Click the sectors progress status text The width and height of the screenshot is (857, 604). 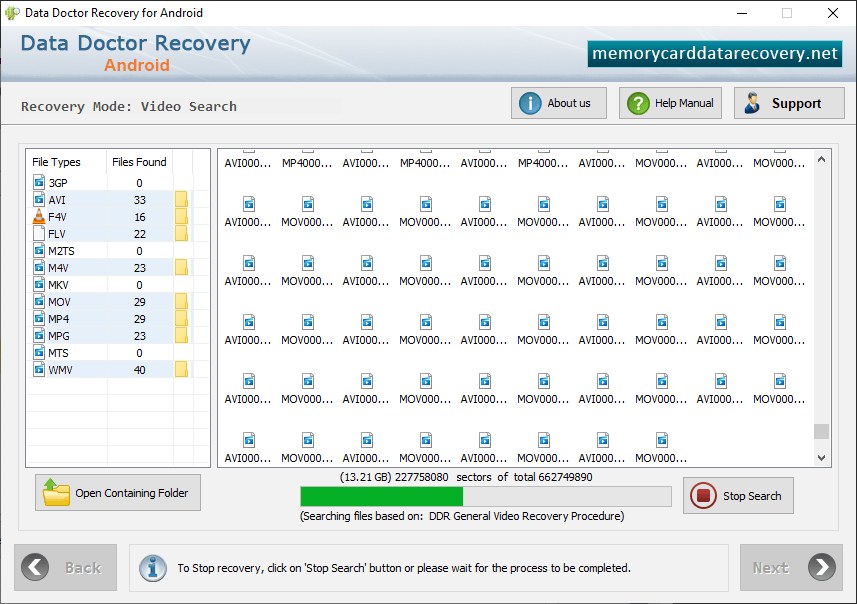point(466,477)
